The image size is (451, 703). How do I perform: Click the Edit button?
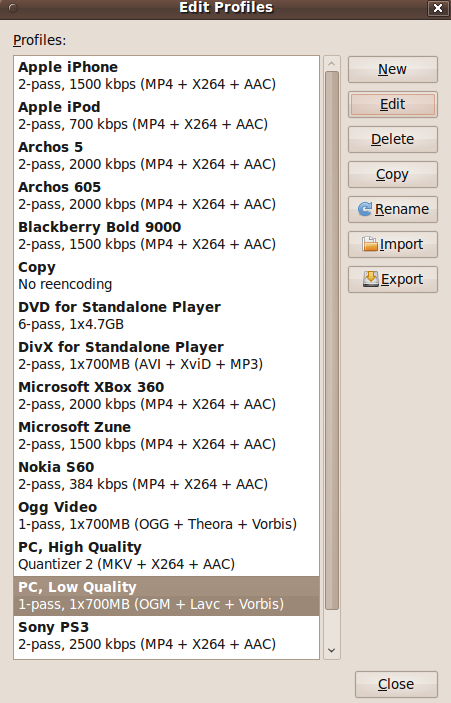(x=393, y=104)
